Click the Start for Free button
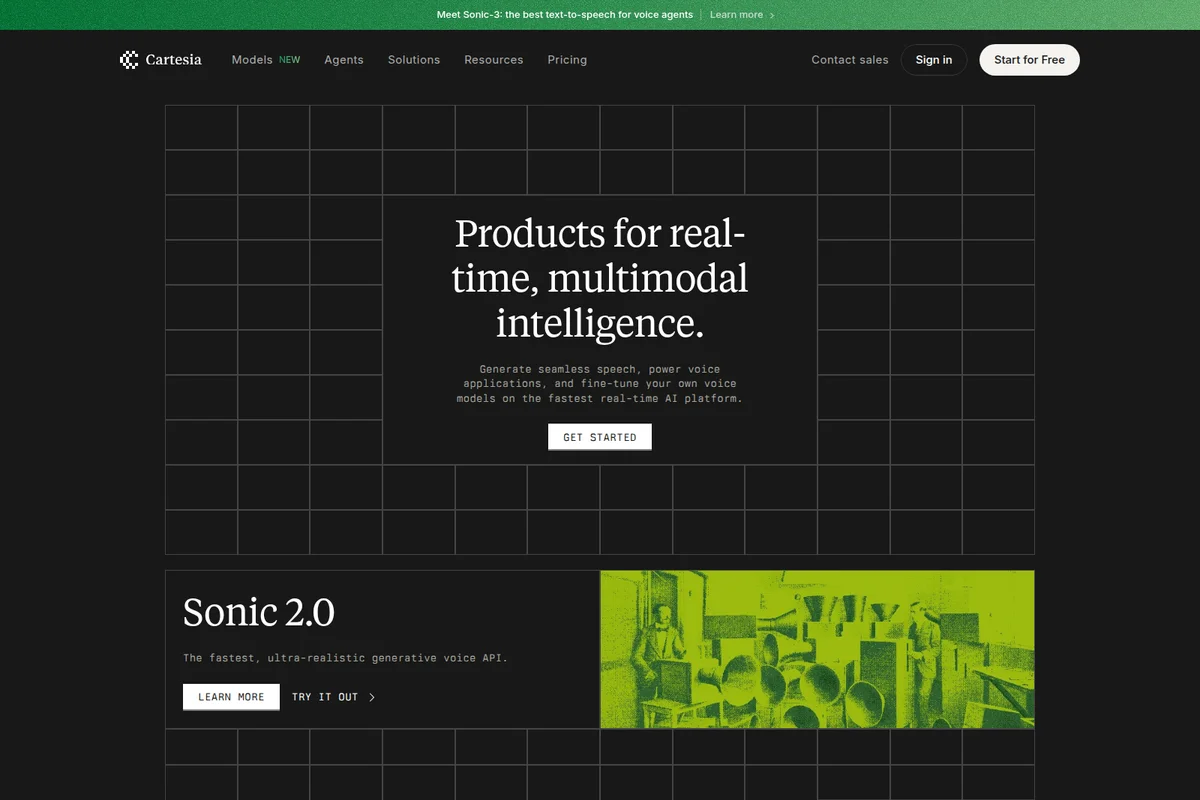 [1029, 60]
